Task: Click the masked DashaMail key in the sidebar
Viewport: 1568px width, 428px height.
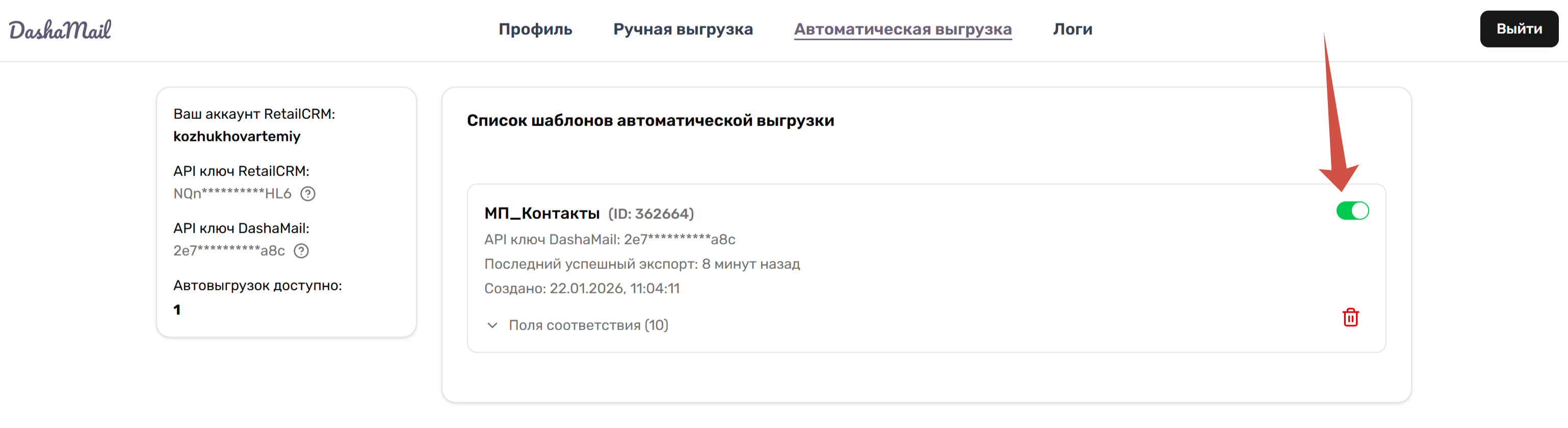Action: (229, 251)
